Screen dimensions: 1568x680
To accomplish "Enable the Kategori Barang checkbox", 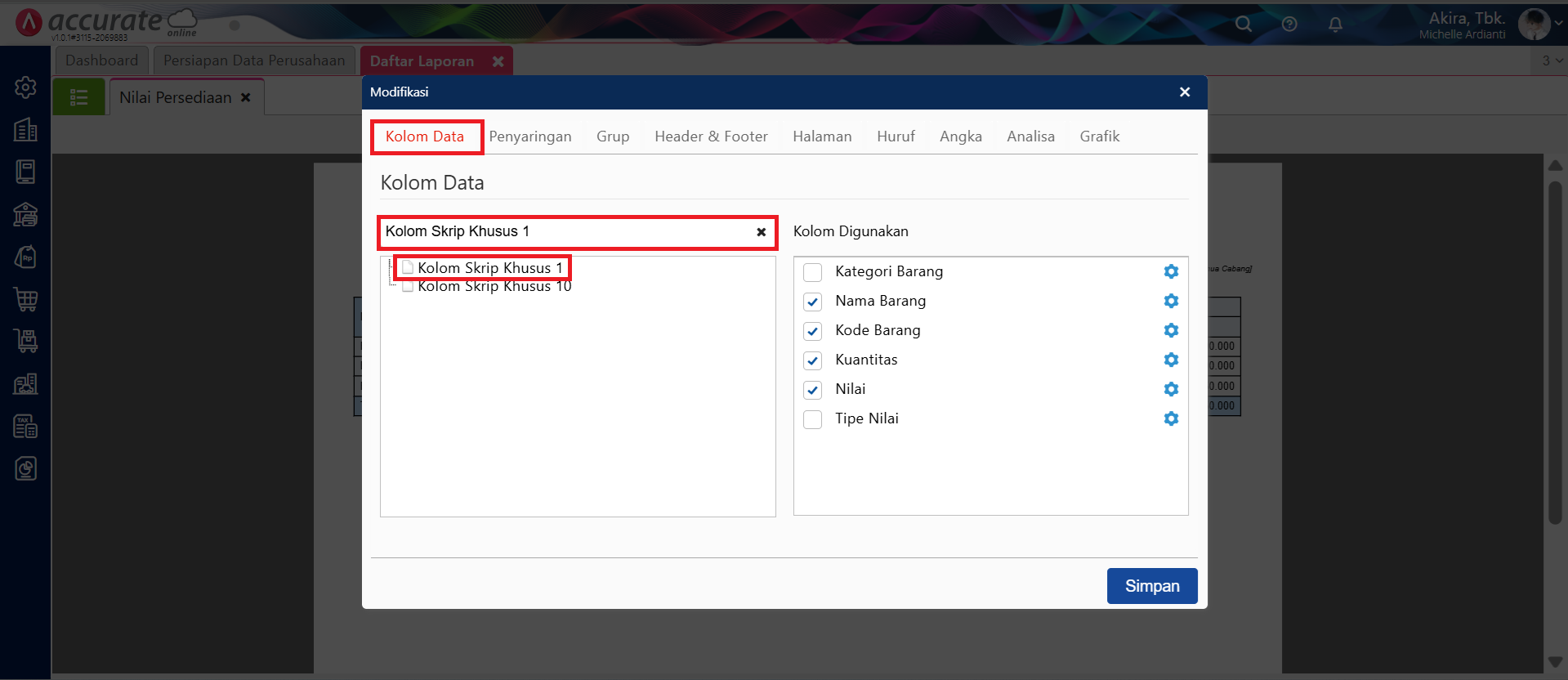I will point(812,272).
